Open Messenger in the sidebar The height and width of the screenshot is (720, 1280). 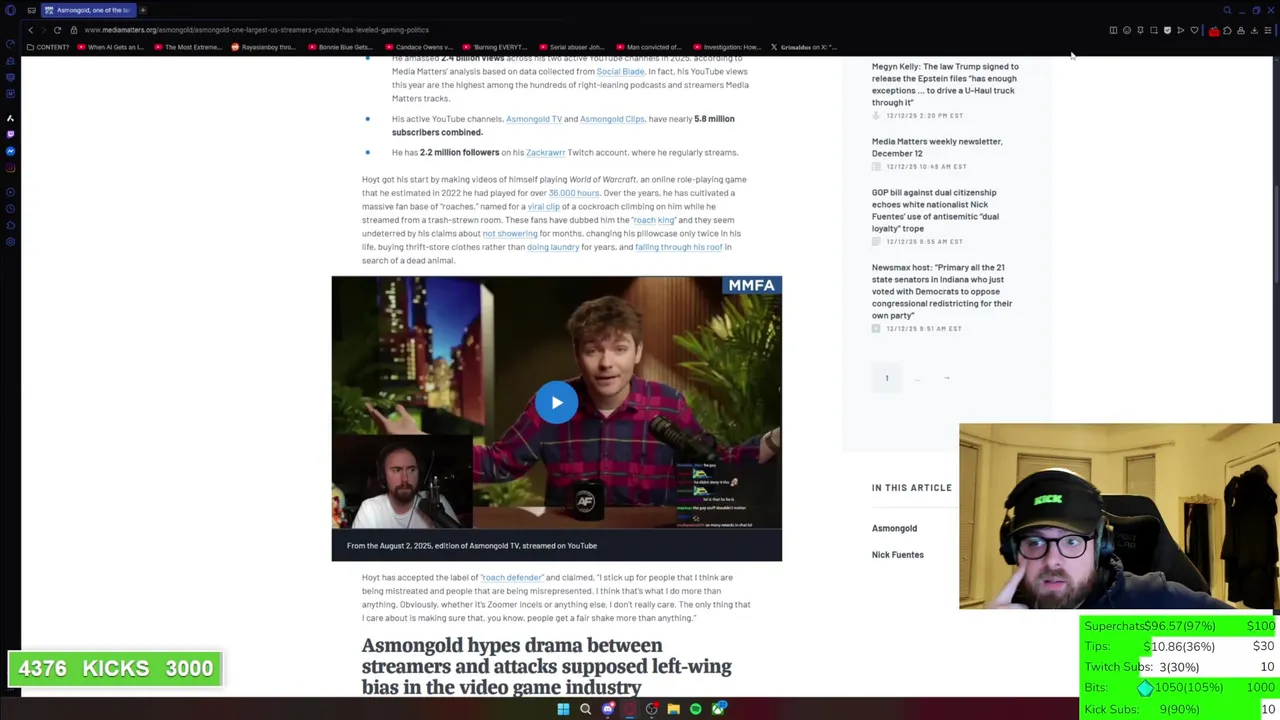pyautogui.click(x=10, y=151)
